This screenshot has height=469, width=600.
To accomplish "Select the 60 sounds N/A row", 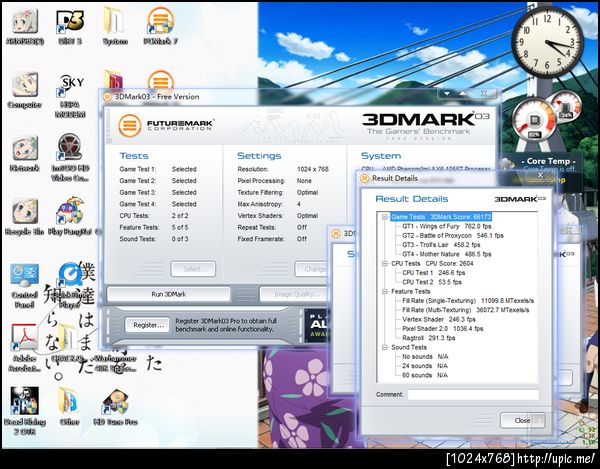I will (x=425, y=375).
